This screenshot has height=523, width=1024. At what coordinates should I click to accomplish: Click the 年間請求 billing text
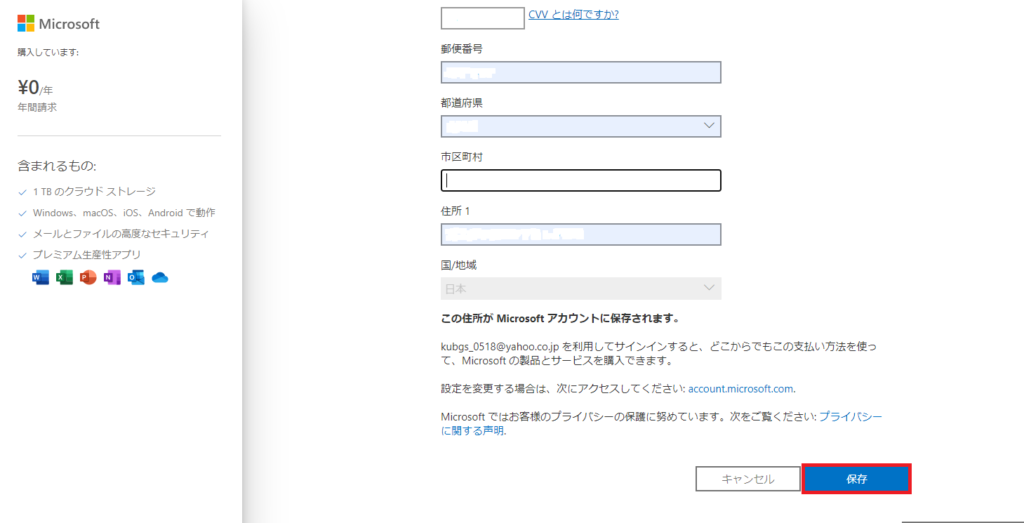point(37,107)
